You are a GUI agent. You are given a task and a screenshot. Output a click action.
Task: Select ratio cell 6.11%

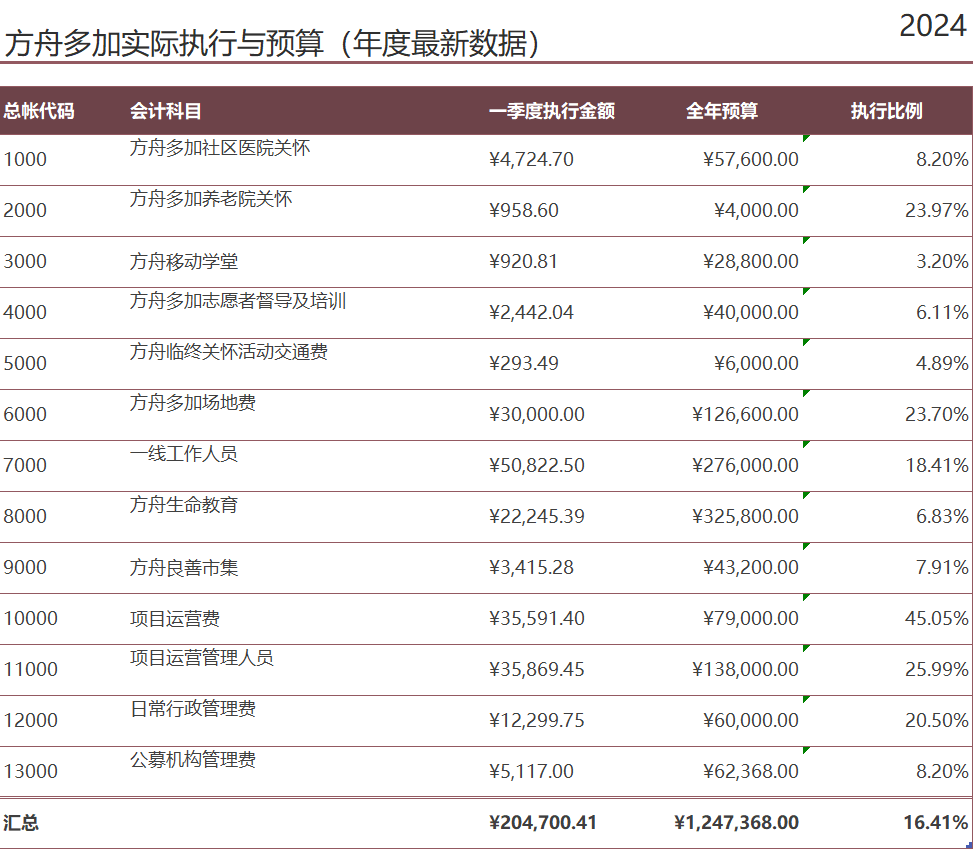942,312
